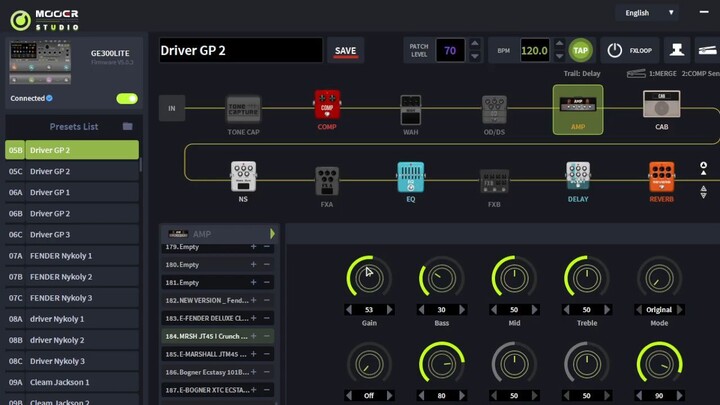Toggle the Connected device switch
The image size is (720, 405).
[127, 99]
